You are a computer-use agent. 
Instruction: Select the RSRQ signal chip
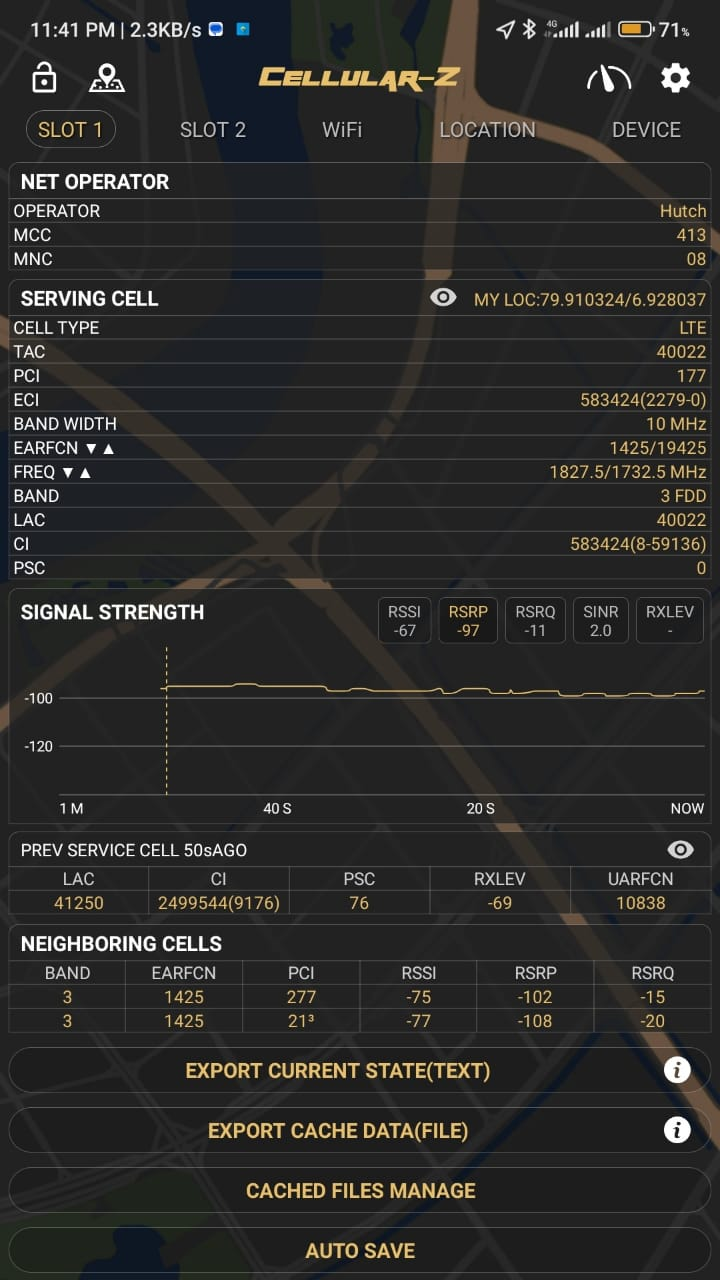535,620
